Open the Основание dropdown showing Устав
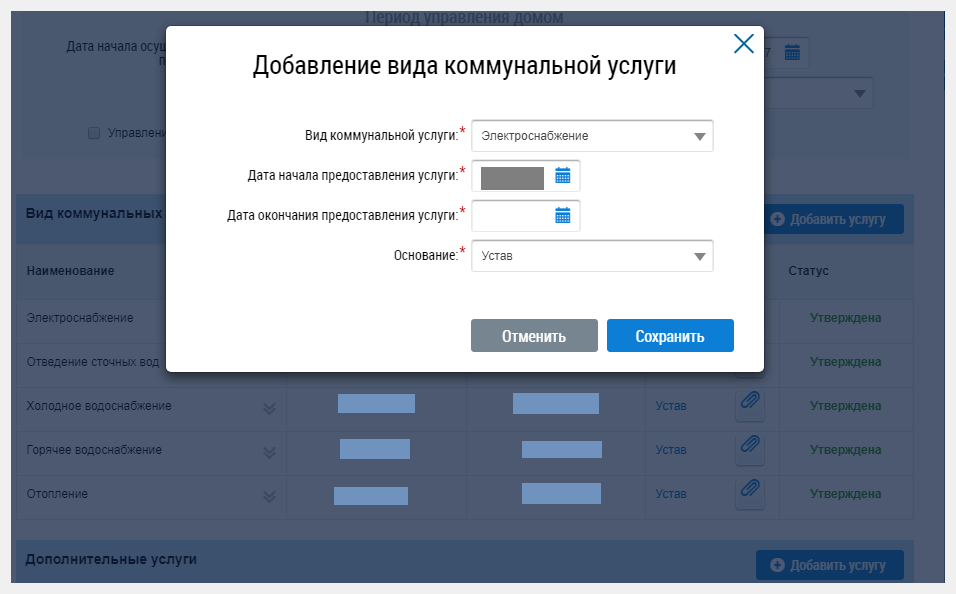Viewport: 956px width, 594px height. 592,255
